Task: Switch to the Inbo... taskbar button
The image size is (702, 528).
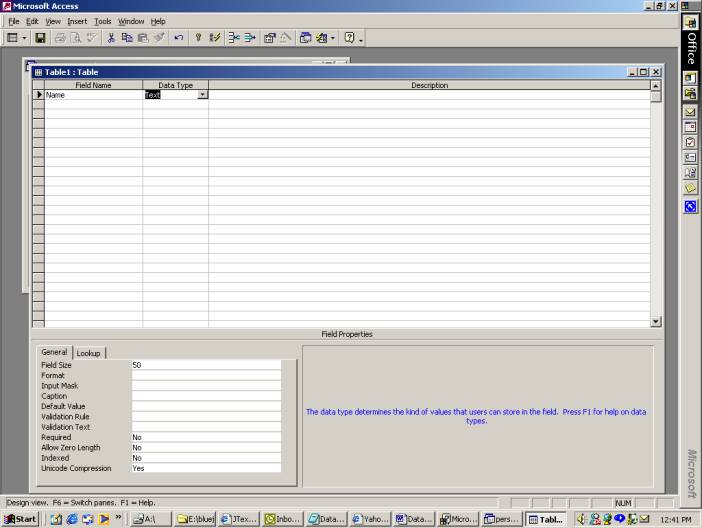Action: (x=283, y=519)
